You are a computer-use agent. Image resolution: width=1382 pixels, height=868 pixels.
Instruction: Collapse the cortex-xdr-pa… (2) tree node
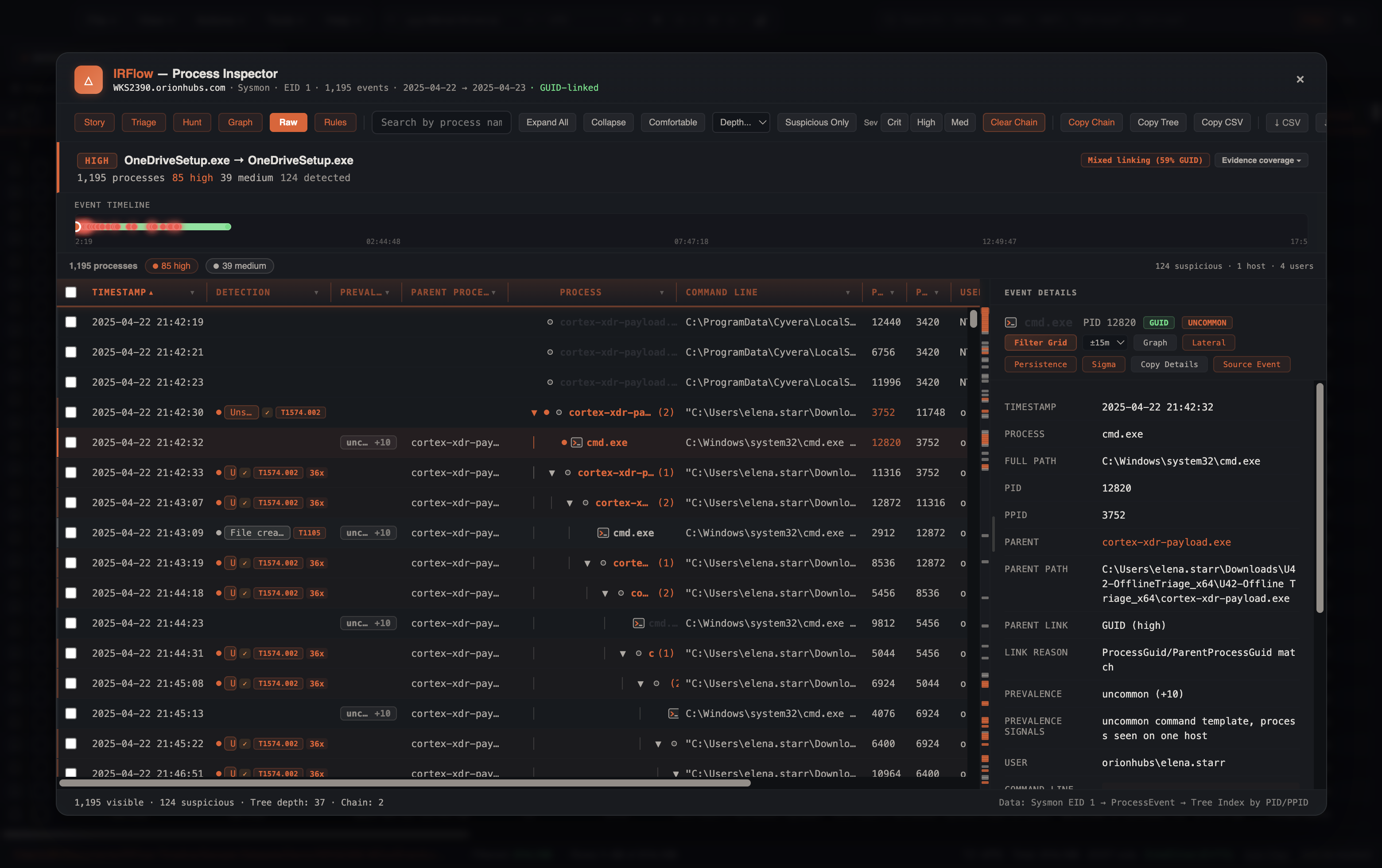point(534,412)
